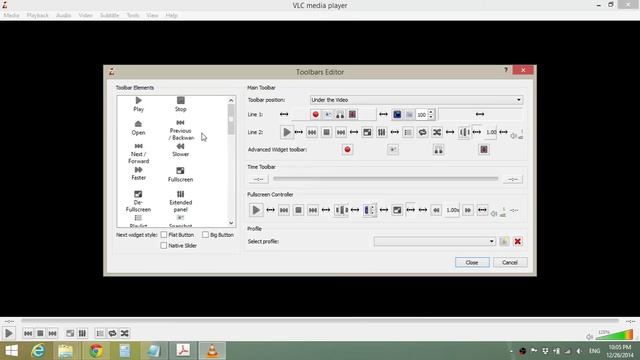640x360 pixels.
Task: Open the Playback menu
Action: coord(38,16)
